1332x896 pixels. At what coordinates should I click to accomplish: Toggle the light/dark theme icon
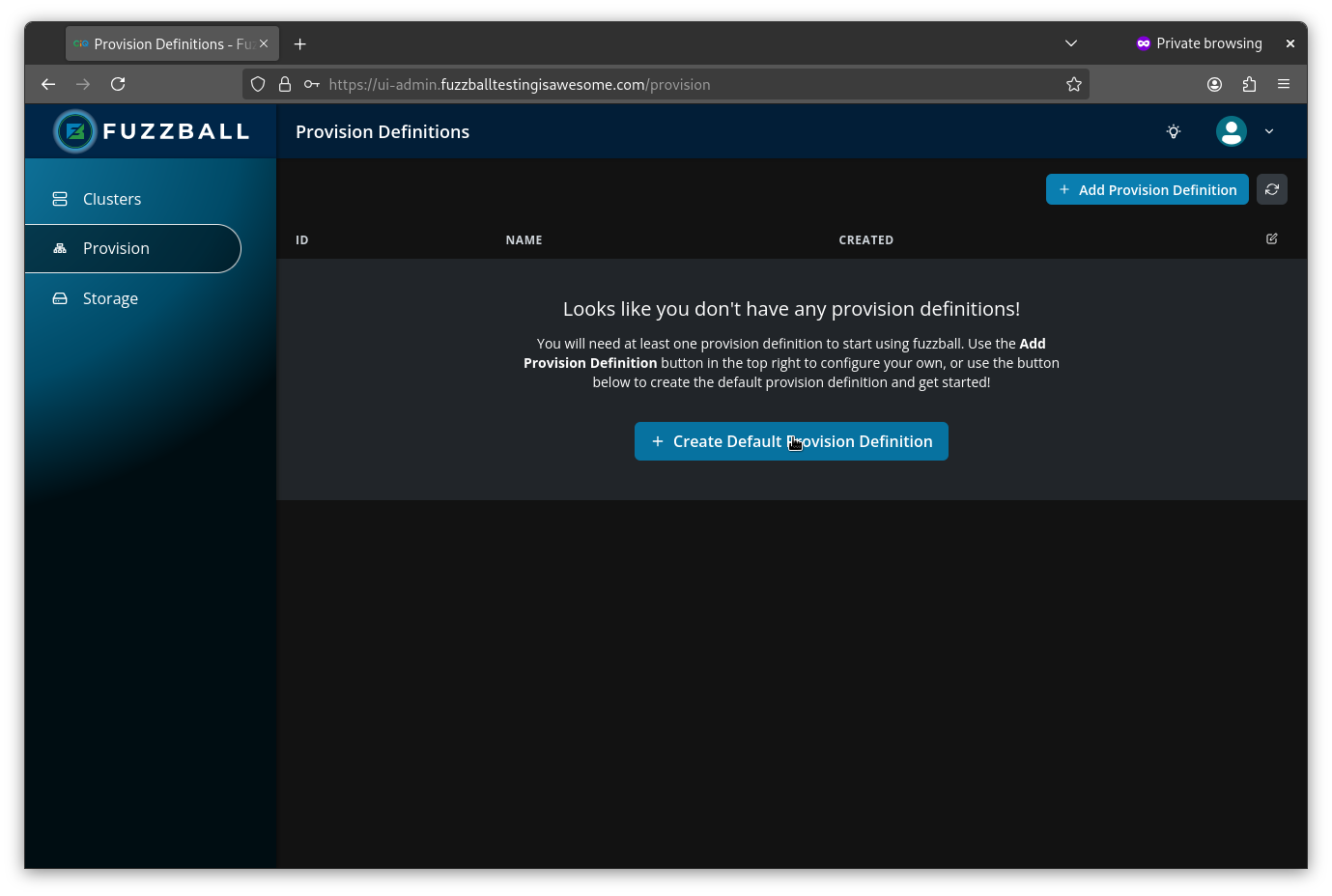coord(1174,131)
